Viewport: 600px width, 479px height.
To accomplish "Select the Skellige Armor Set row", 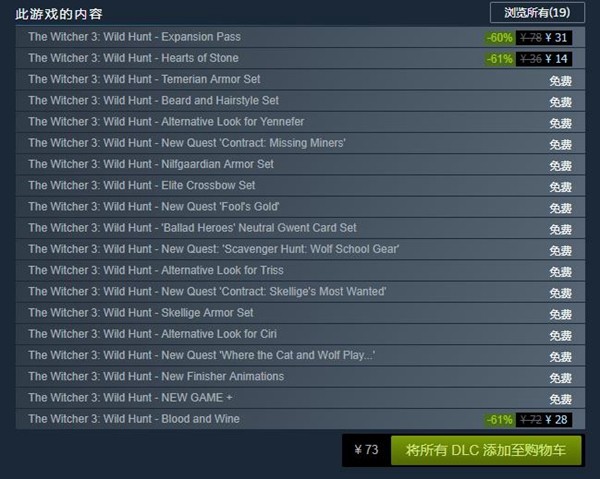I will tap(300, 313).
